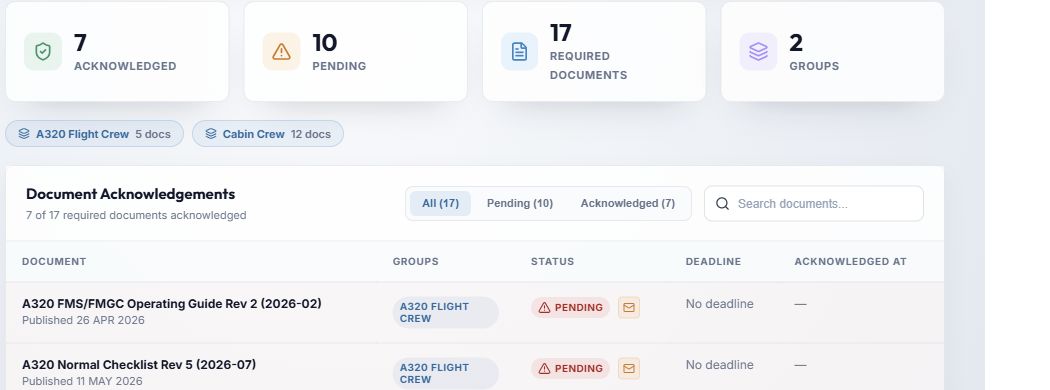Click '7 of 17 required documents acknowledged' text

tap(136, 215)
